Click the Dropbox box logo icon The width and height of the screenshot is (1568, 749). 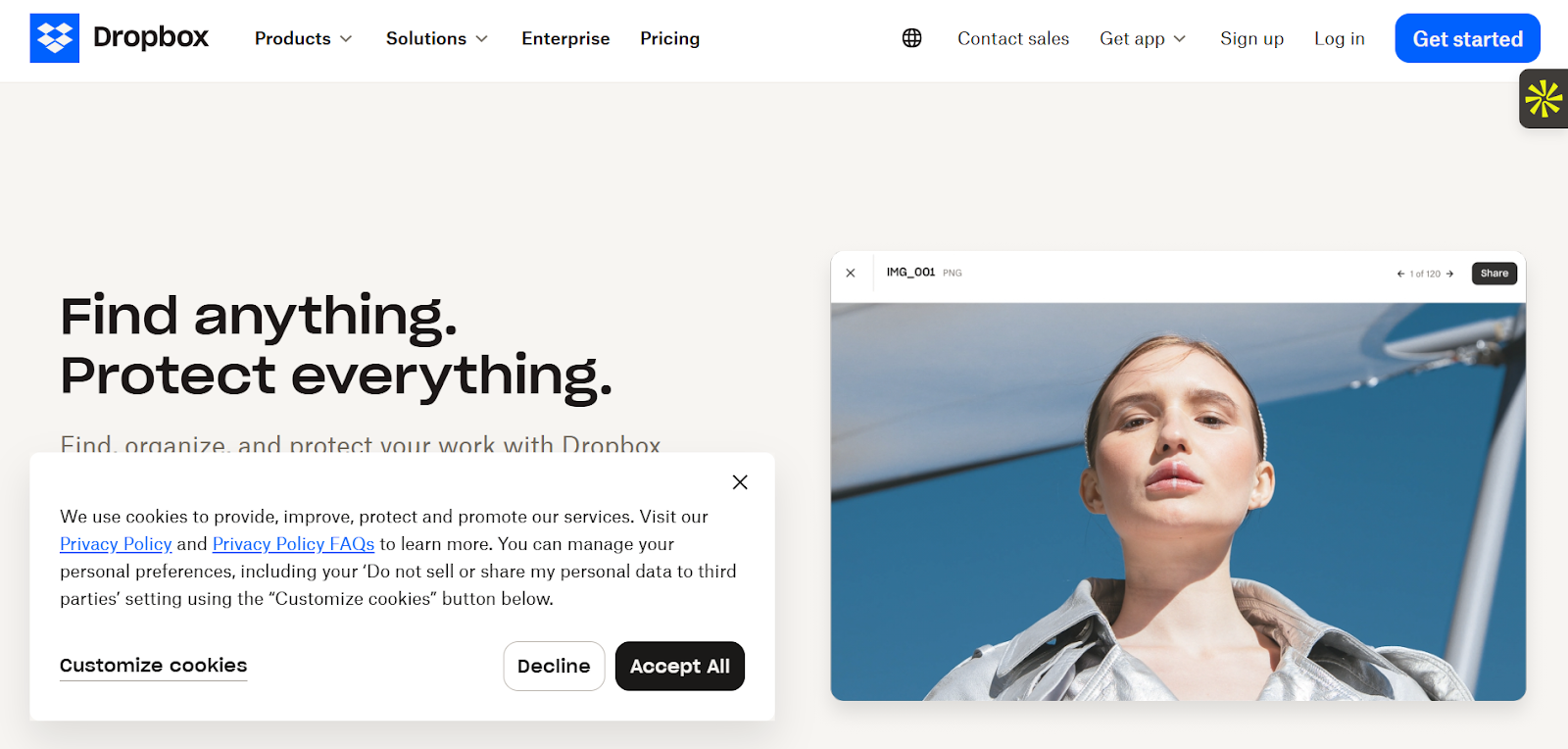[55, 38]
